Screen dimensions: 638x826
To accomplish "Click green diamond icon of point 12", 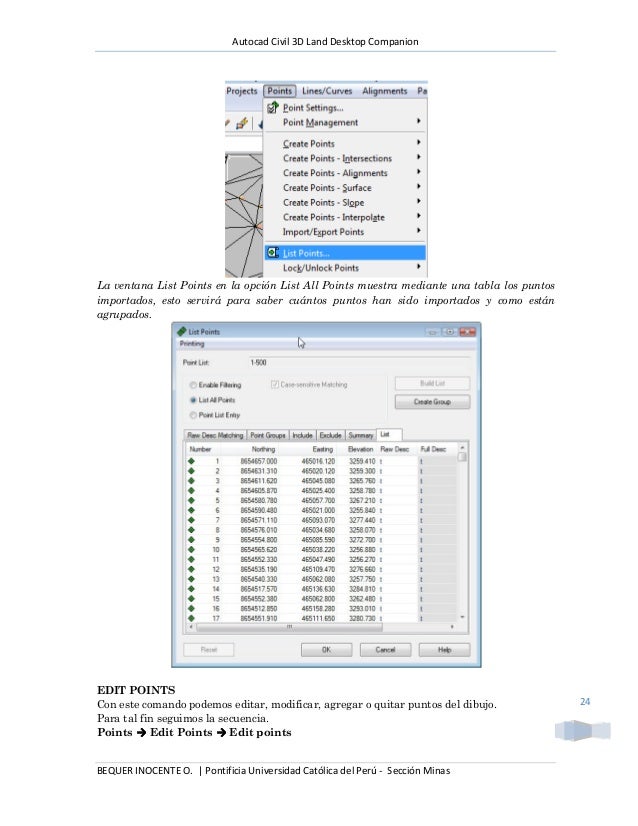I will click(x=191, y=569).
